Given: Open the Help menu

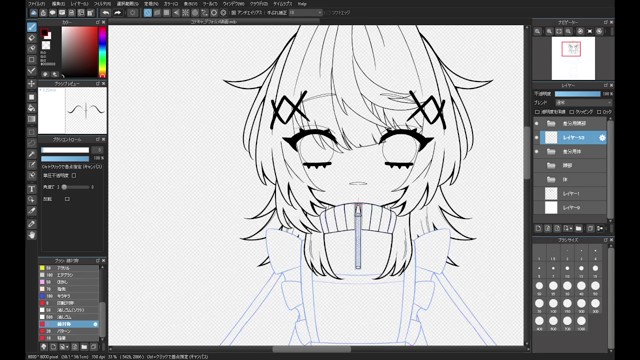Looking at the screenshot, I should tap(302, 4).
